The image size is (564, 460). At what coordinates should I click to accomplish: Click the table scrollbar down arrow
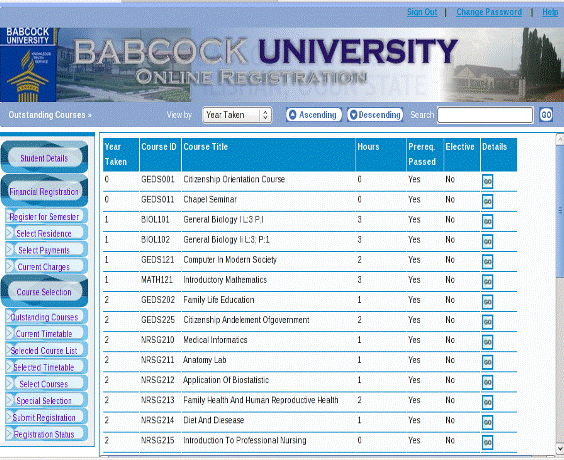560,448
